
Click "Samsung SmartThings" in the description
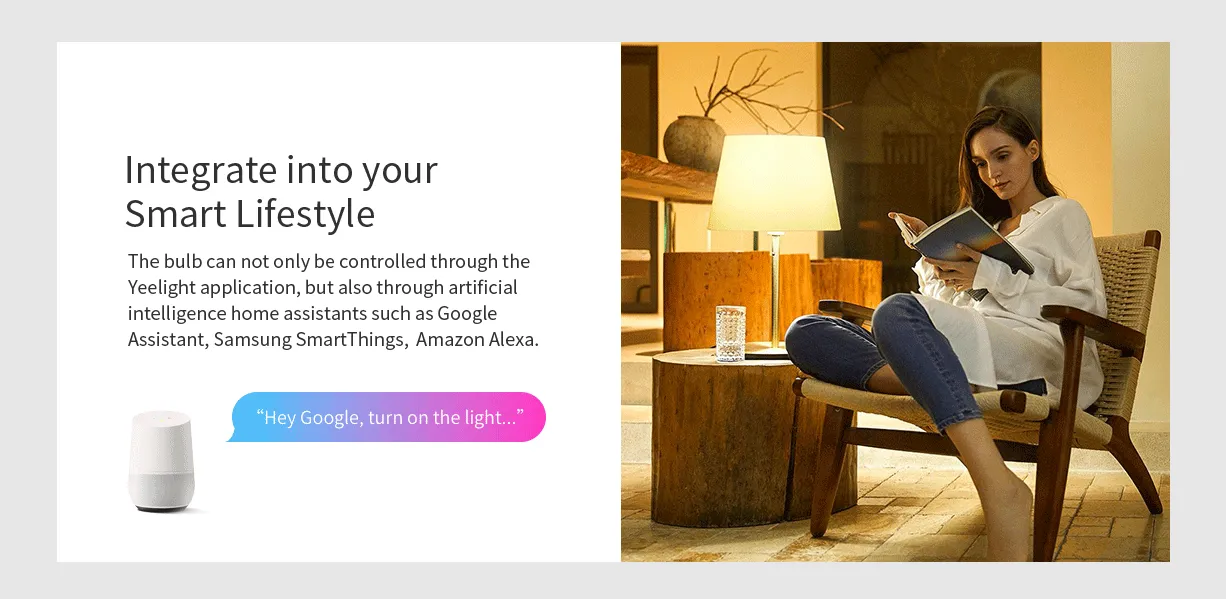tap(309, 339)
